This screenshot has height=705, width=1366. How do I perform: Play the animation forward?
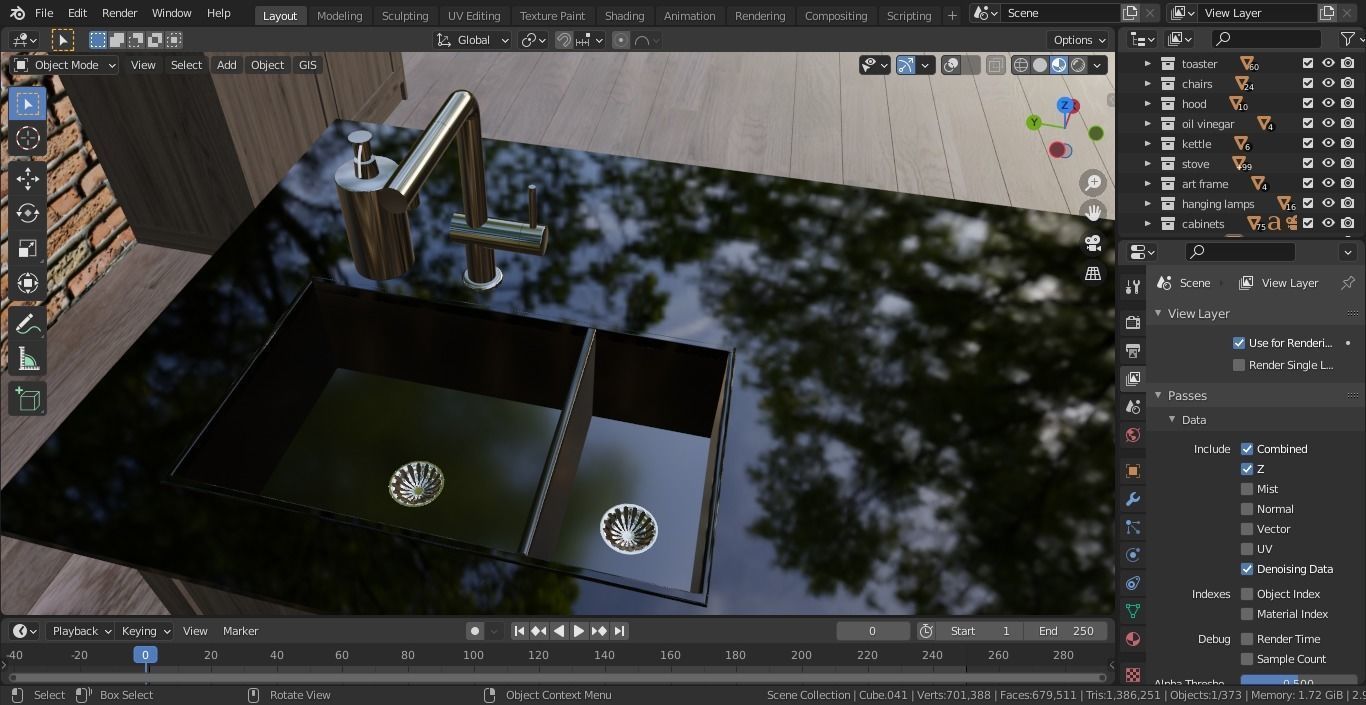pyautogui.click(x=579, y=631)
